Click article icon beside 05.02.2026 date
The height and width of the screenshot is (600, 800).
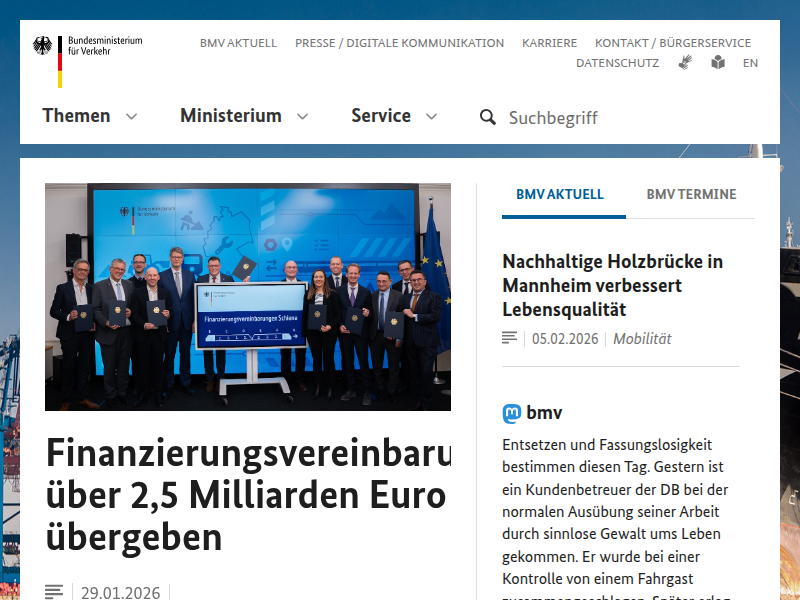point(510,338)
